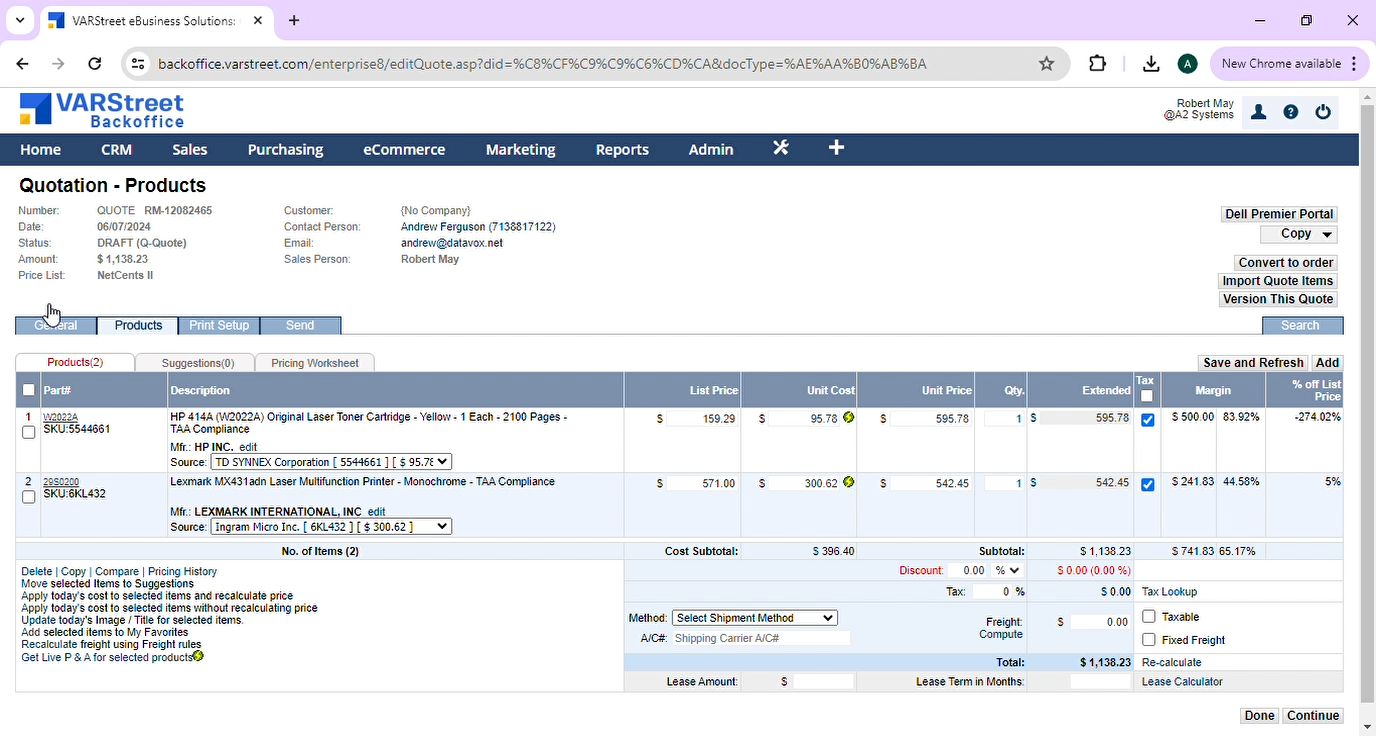This screenshot has height=736, width=1376.
Task: Click the Re-calculate link
Action: 1172,662
